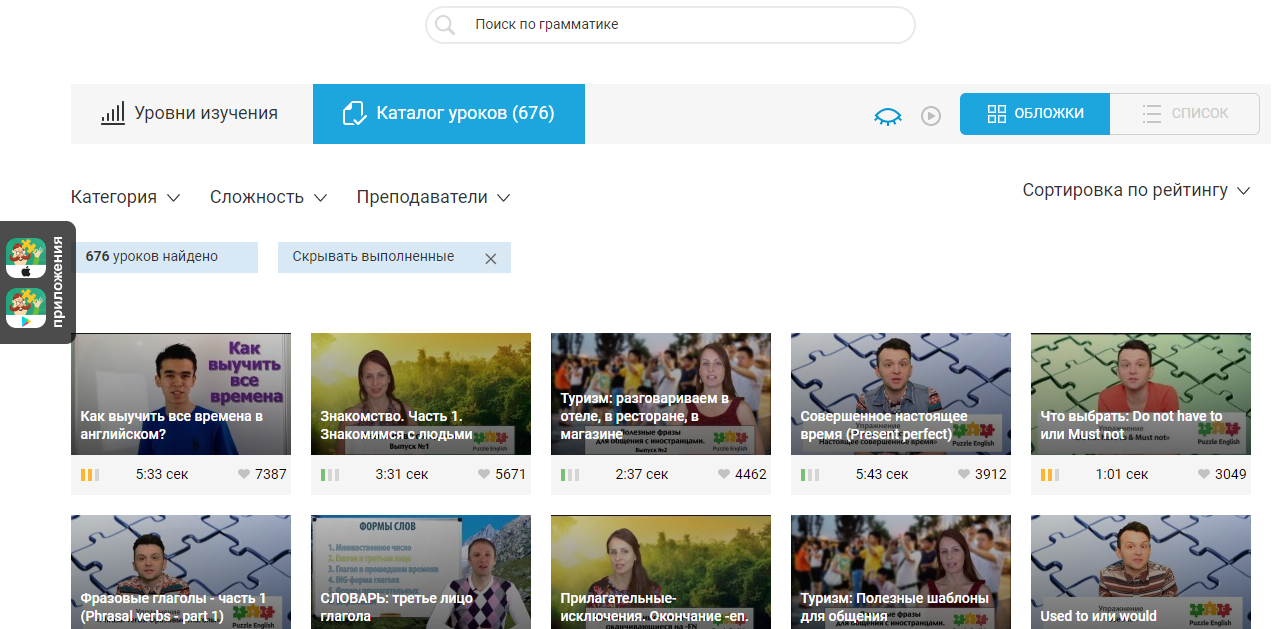Switch to ОБЛОЖКИ cover view
This screenshot has width=1273, height=629.
click(1035, 114)
